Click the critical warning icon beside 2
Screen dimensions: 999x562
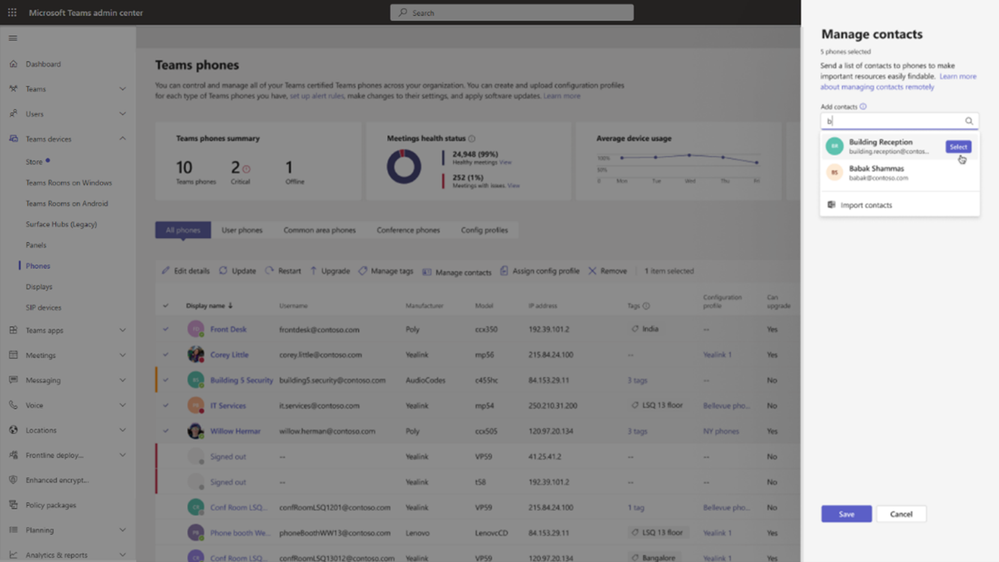pyautogui.click(x=246, y=169)
